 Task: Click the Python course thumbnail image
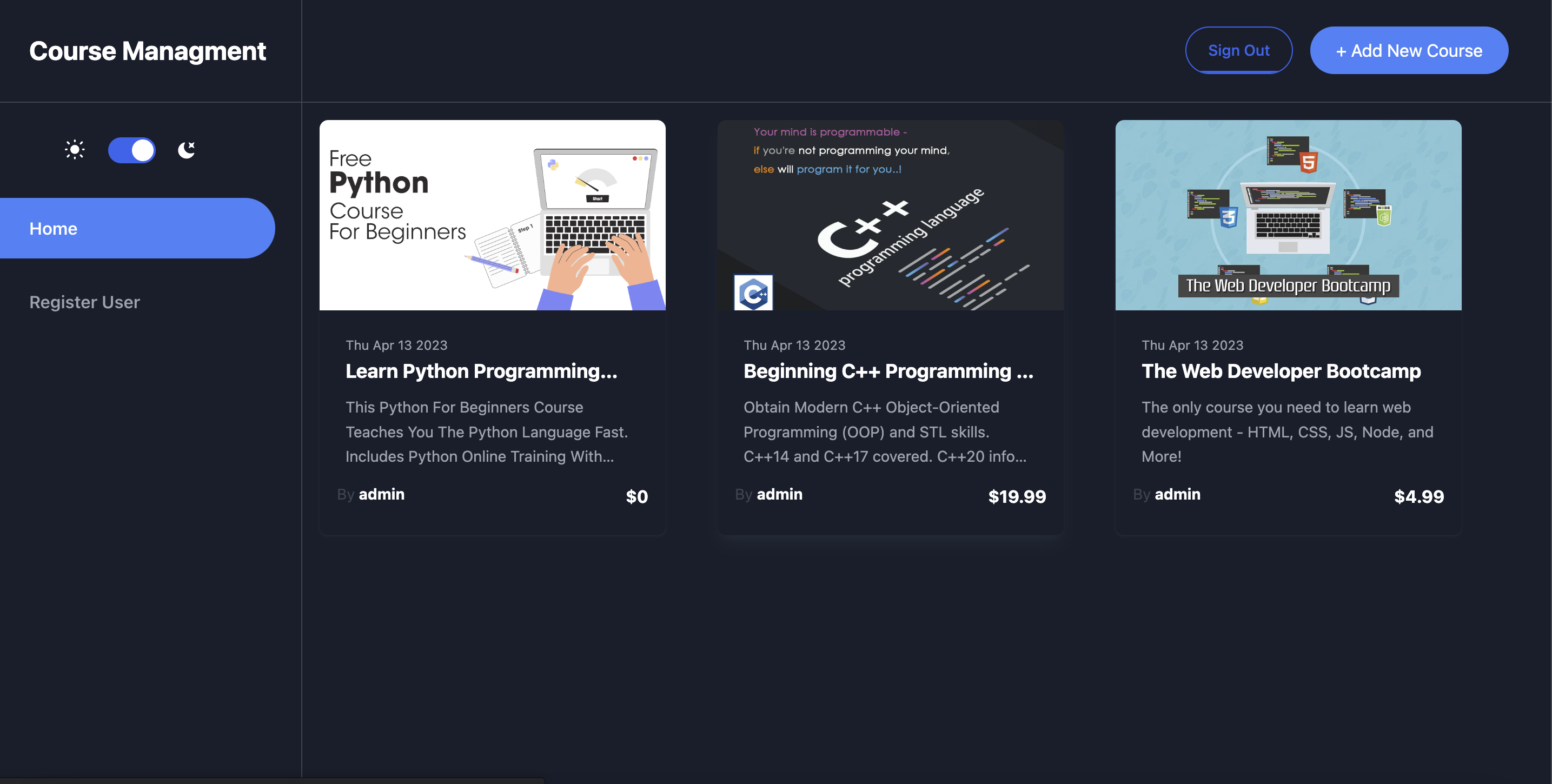click(492, 215)
